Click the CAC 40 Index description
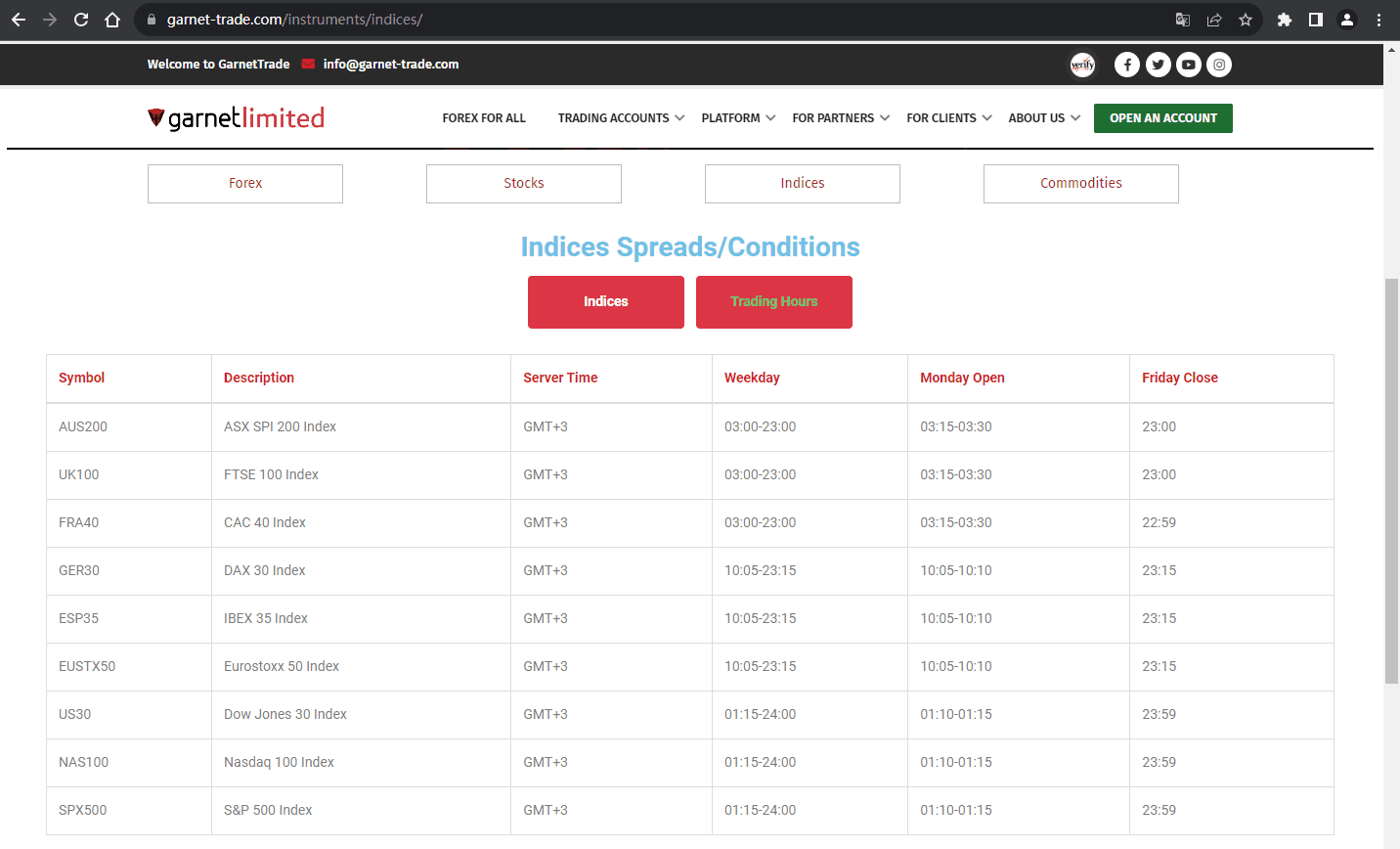Viewport: 1400px width, 849px height. (265, 522)
